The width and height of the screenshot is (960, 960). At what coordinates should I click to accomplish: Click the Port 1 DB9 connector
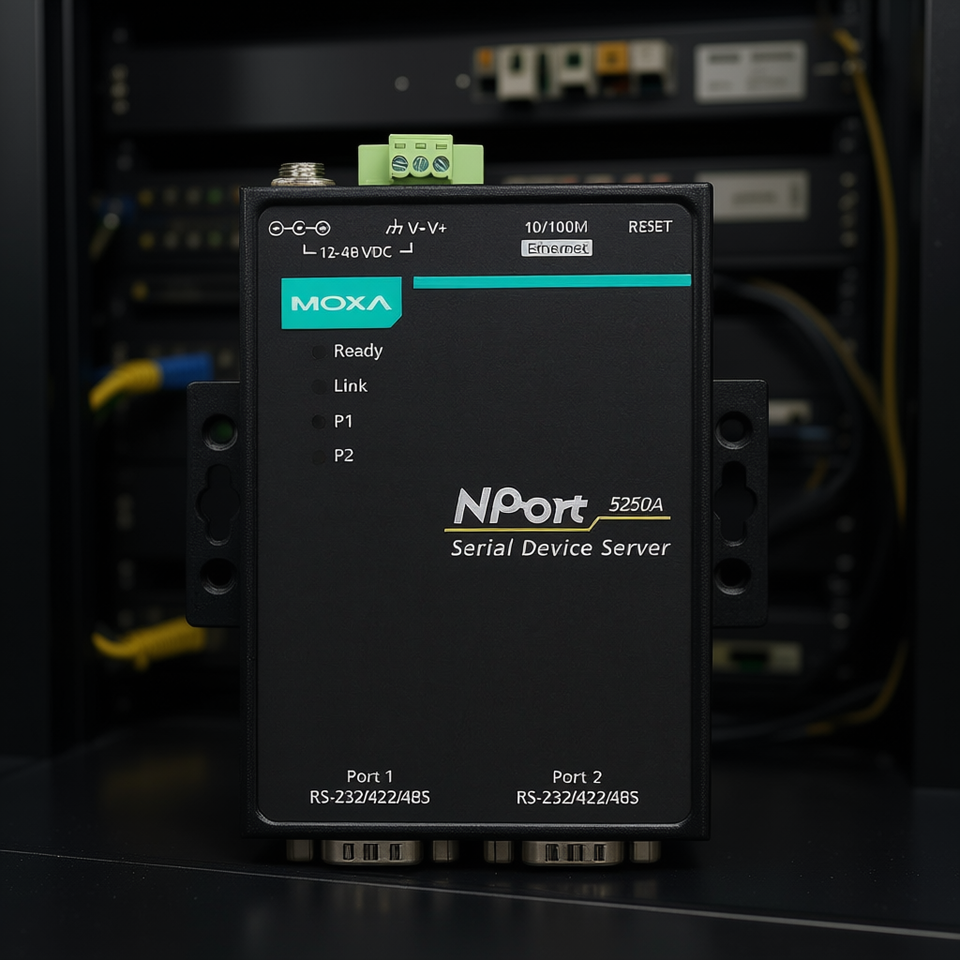coord(372,851)
